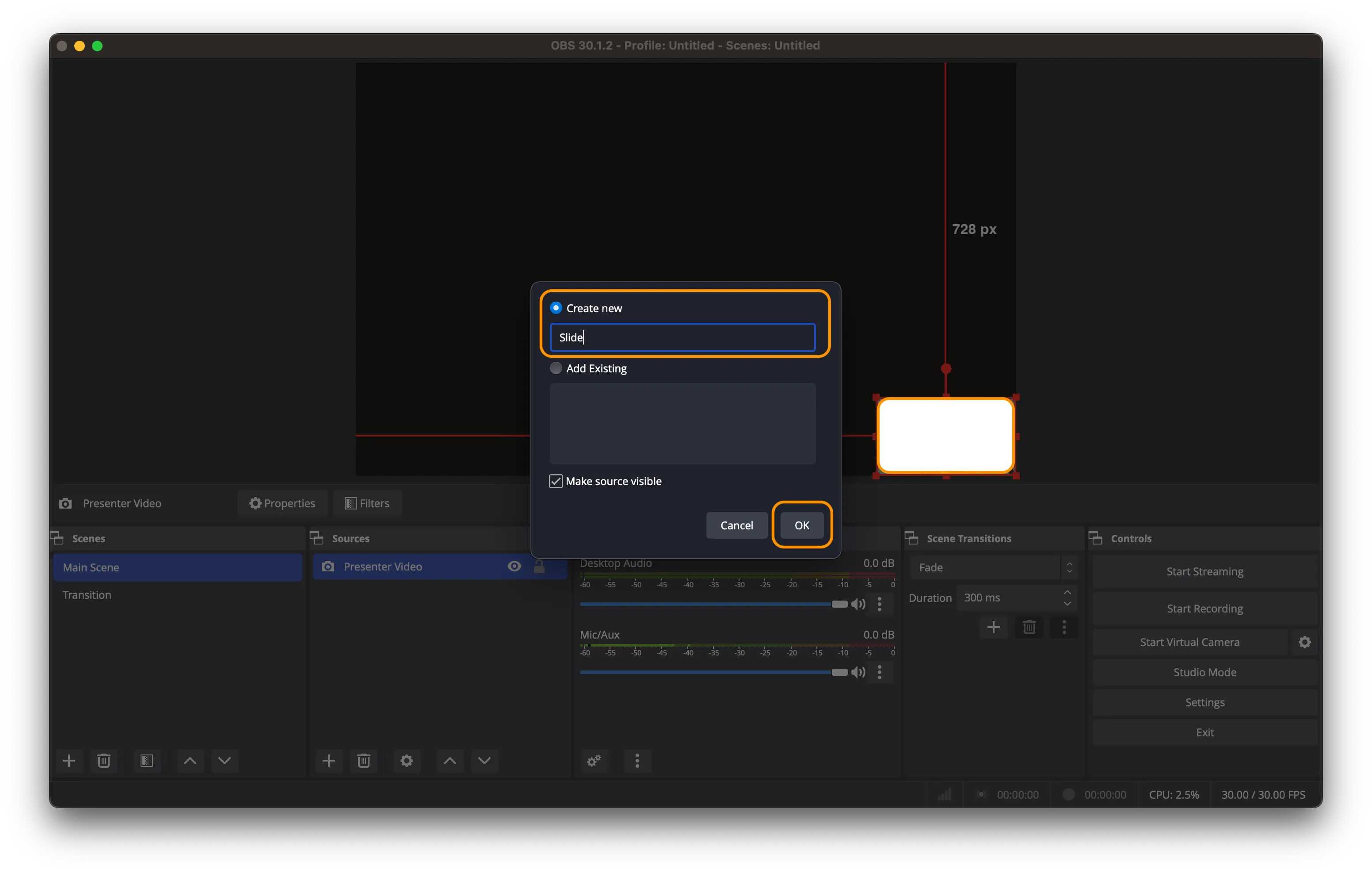1372x873 pixels.
Task: Add a new source with plus icon
Action: point(329,761)
